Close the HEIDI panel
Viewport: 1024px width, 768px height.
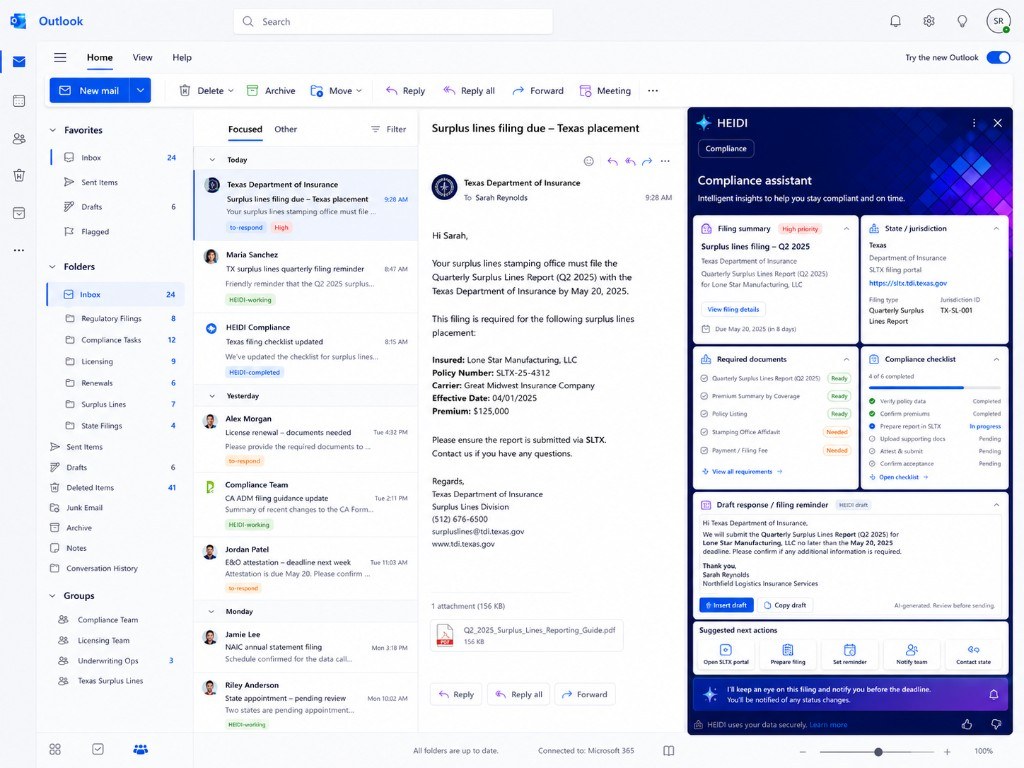pyautogui.click(x=997, y=123)
